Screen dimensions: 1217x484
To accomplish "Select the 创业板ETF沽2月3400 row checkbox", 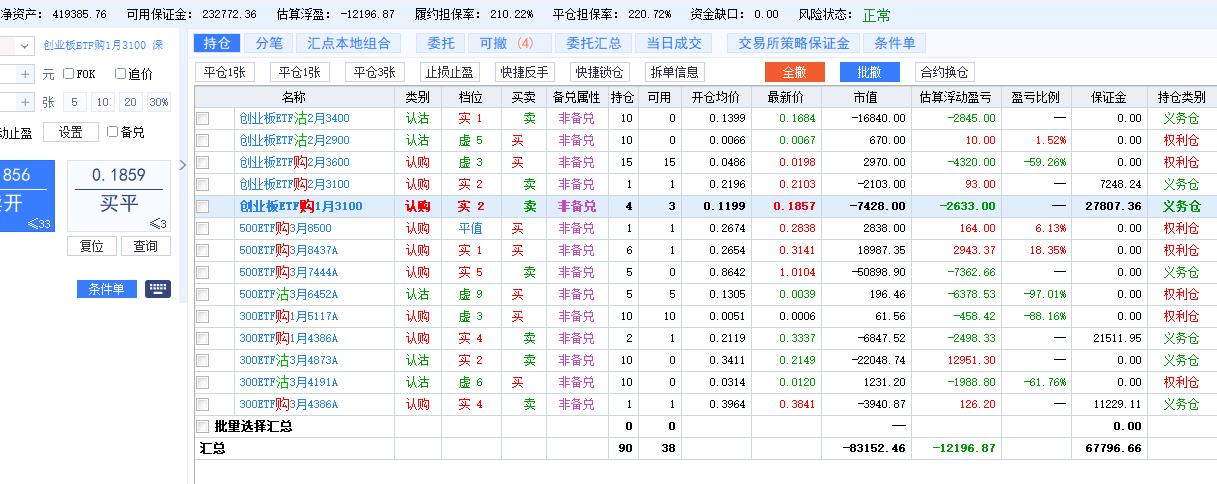I will click(203, 118).
